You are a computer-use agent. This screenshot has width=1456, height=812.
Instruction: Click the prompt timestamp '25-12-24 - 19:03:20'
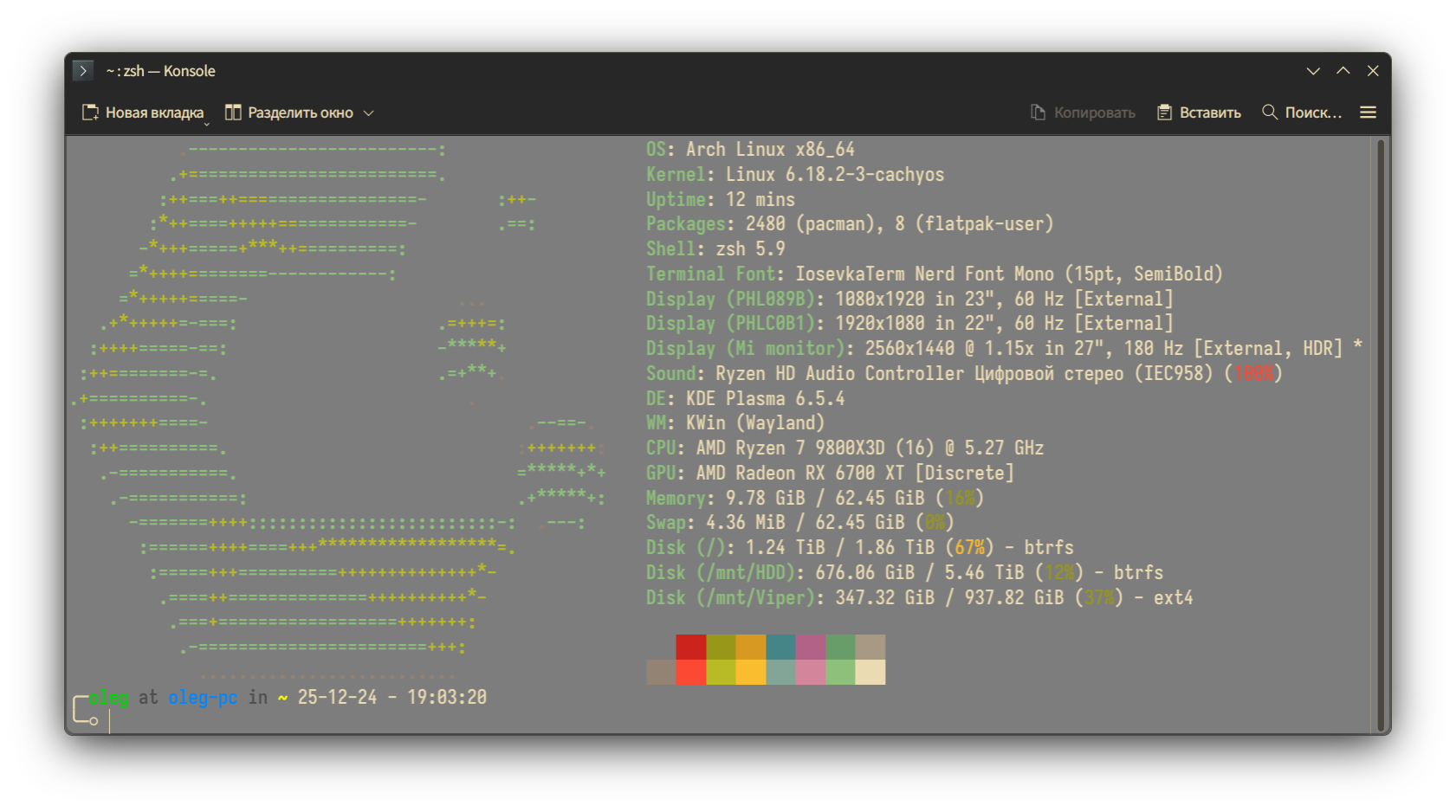tap(392, 698)
